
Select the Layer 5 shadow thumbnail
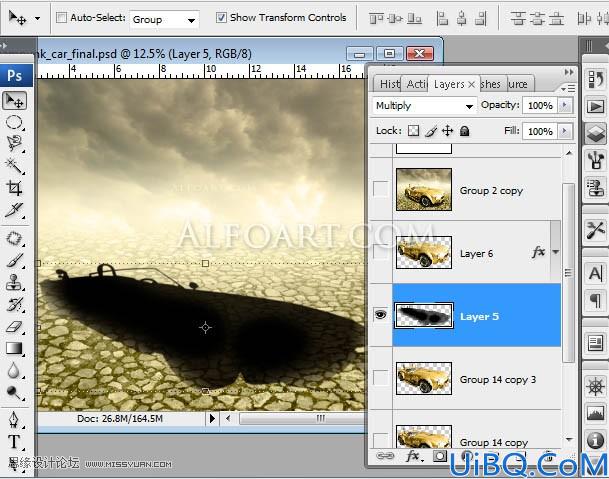pos(424,315)
